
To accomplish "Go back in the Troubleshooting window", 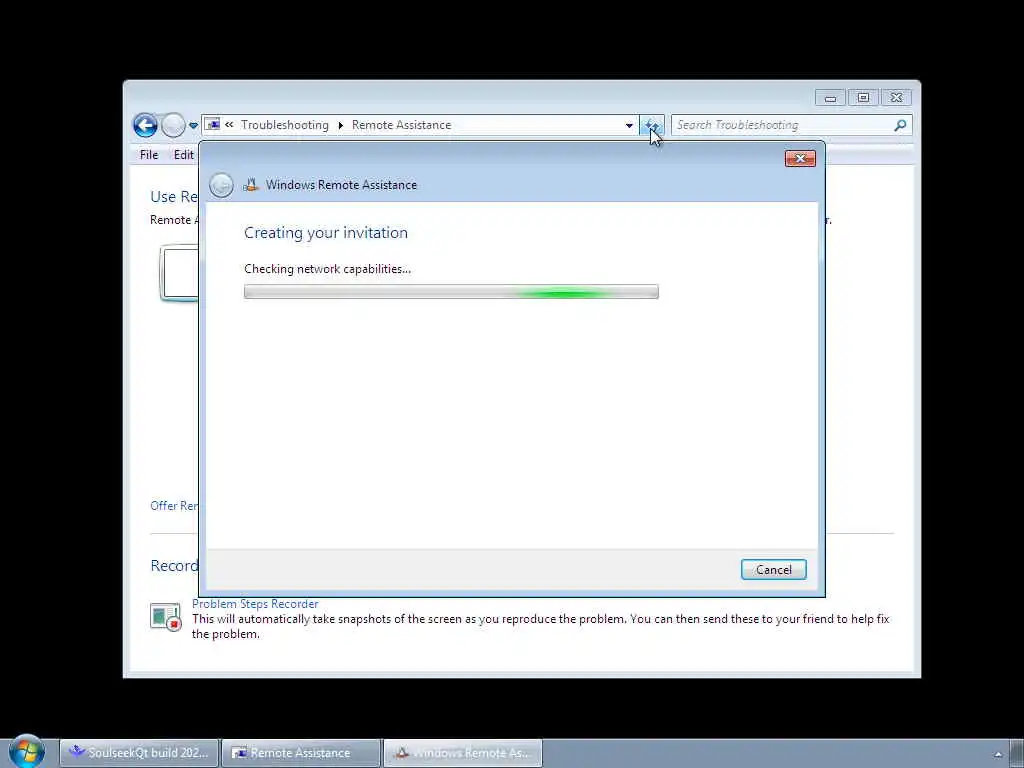I will (x=145, y=125).
